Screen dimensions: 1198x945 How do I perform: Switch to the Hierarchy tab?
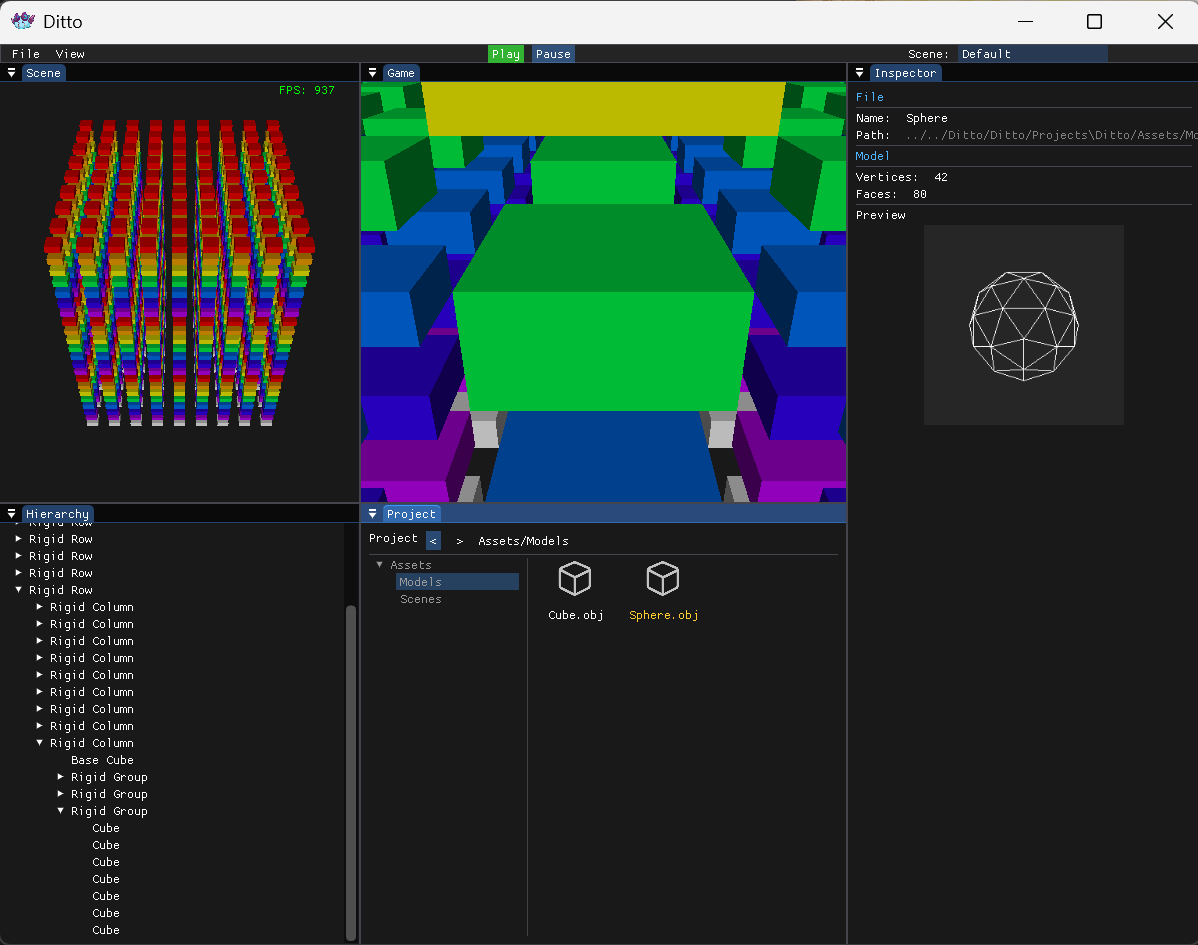tap(57, 513)
